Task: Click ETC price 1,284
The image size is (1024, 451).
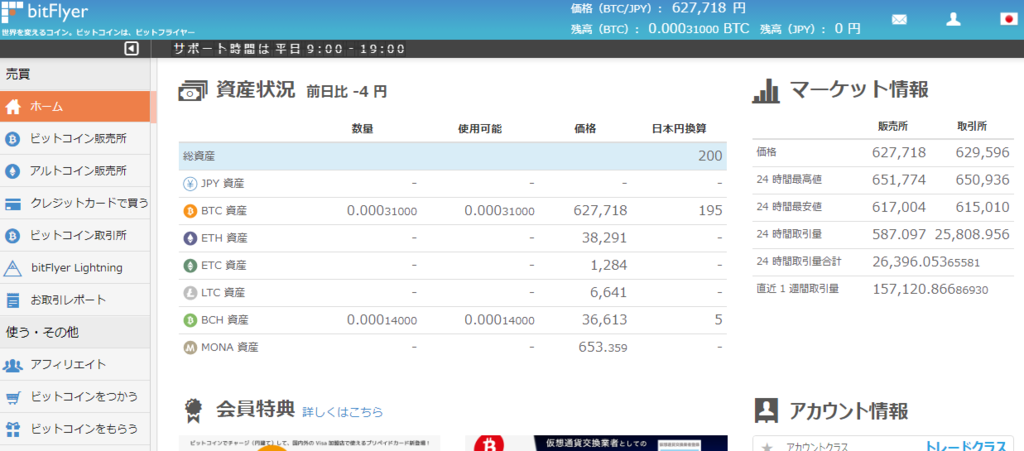Action: click(609, 266)
